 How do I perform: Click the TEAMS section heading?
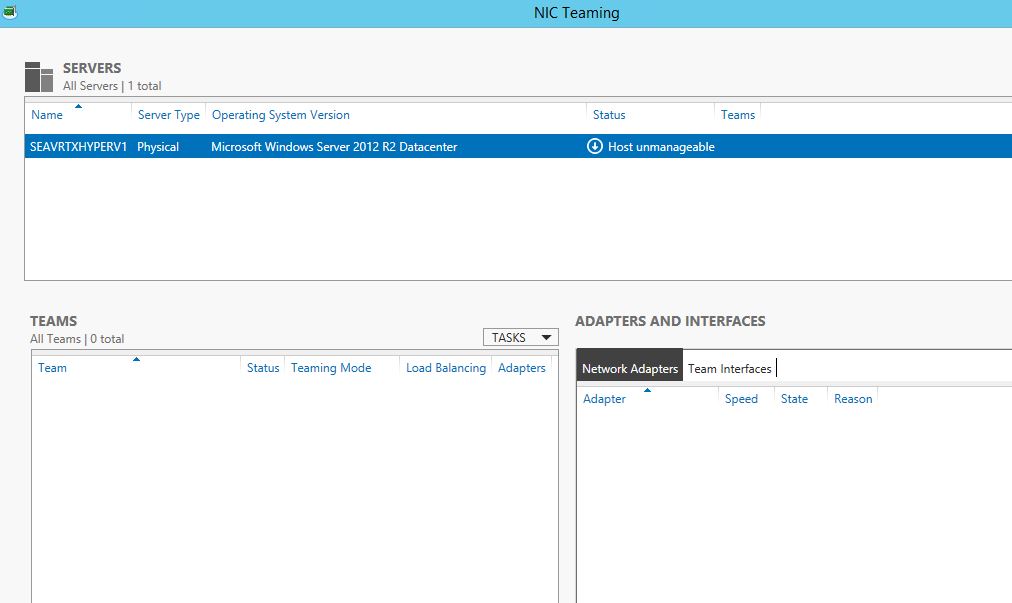(54, 322)
